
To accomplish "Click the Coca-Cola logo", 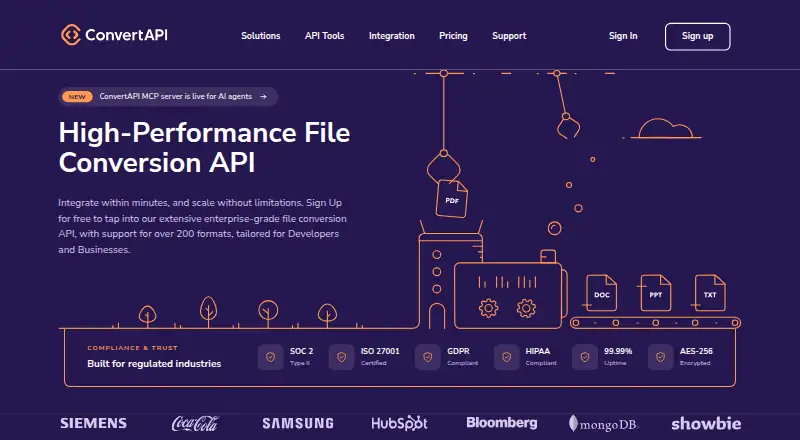I will click(195, 423).
